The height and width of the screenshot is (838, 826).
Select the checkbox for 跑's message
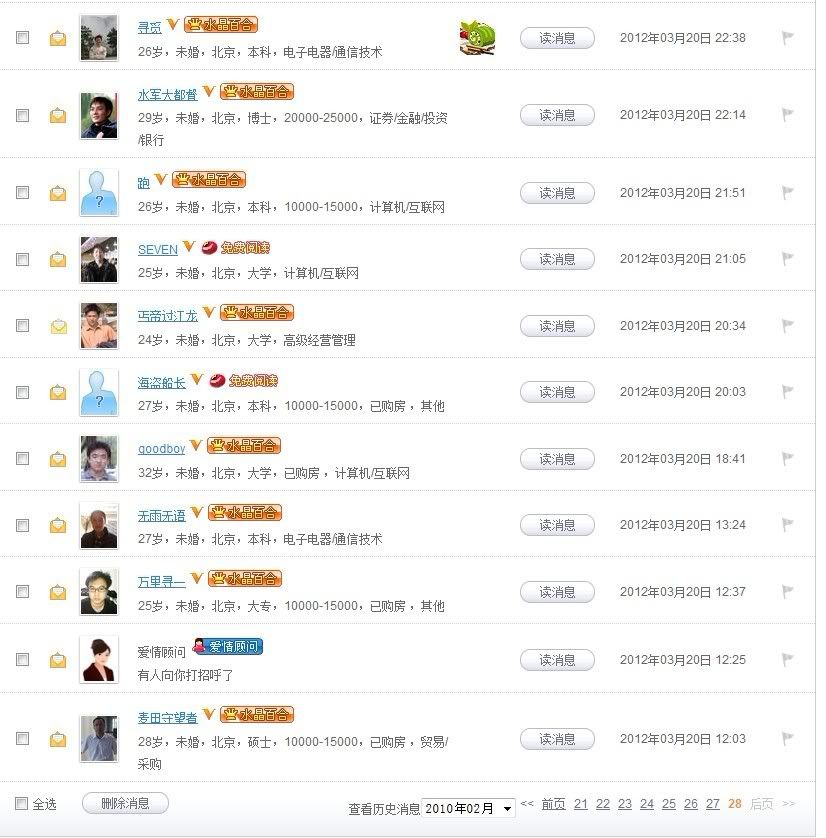point(22,193)
